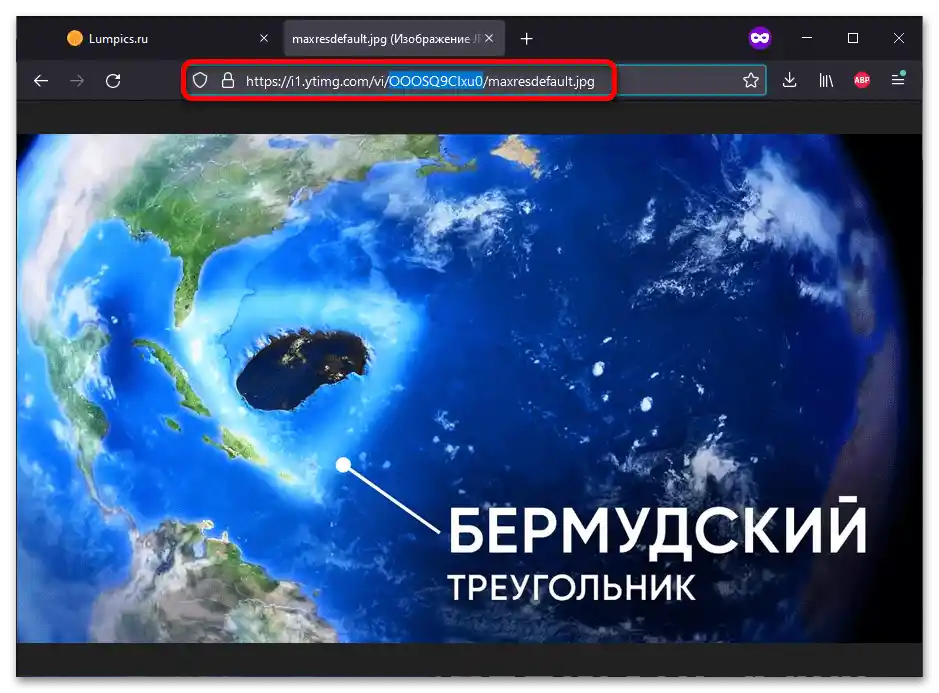Maximize the browser window
The width and height of the screenshot is (939, 693).
(x=853, y=38)
